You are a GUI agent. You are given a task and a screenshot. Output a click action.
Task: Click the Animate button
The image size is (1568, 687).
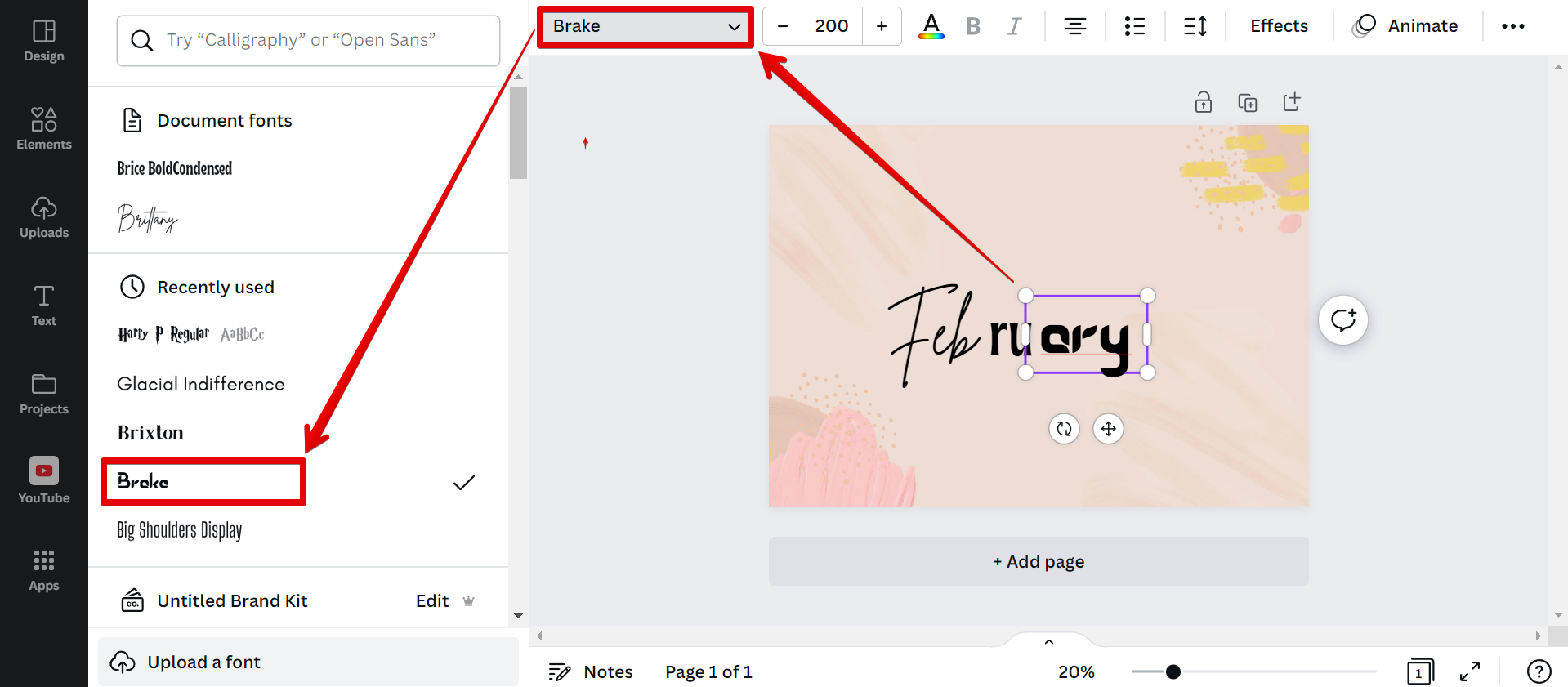[x=1405, y=26]
